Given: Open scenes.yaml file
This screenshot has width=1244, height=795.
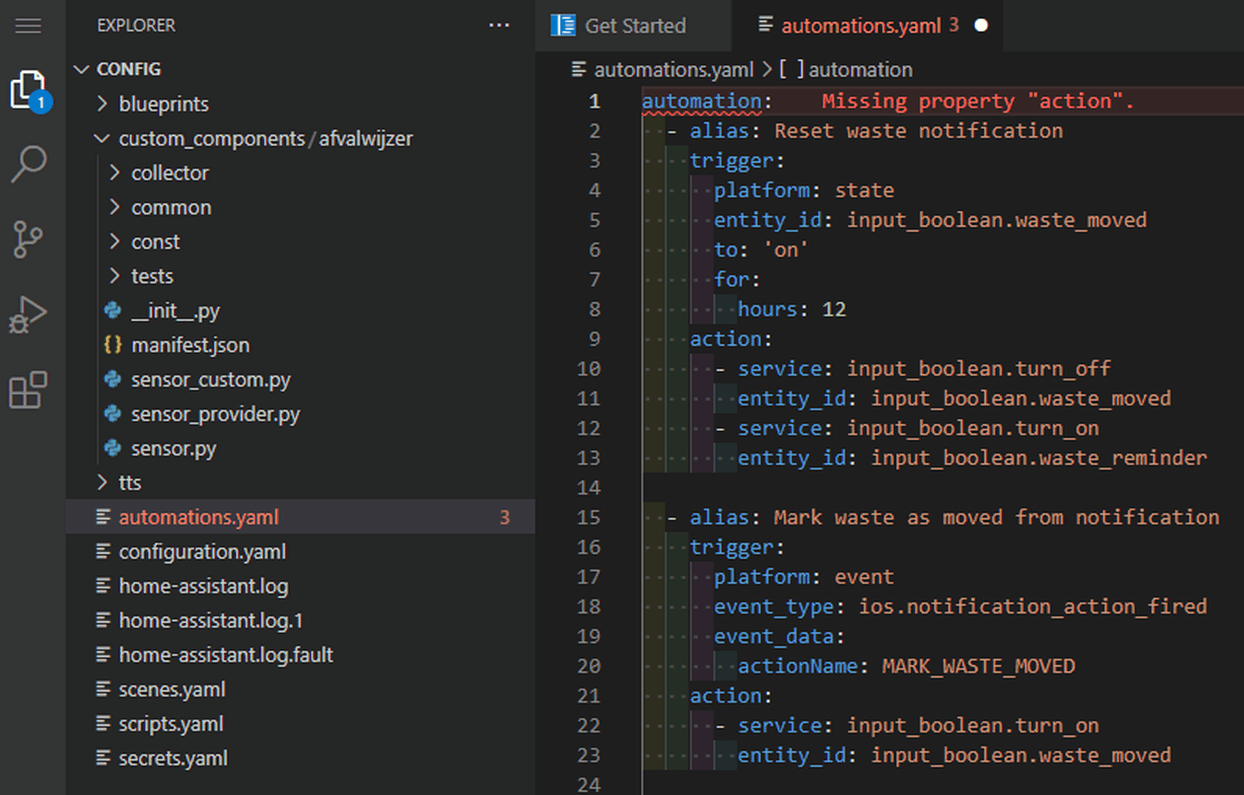Looking at the screenshot, I should [300, 690].
